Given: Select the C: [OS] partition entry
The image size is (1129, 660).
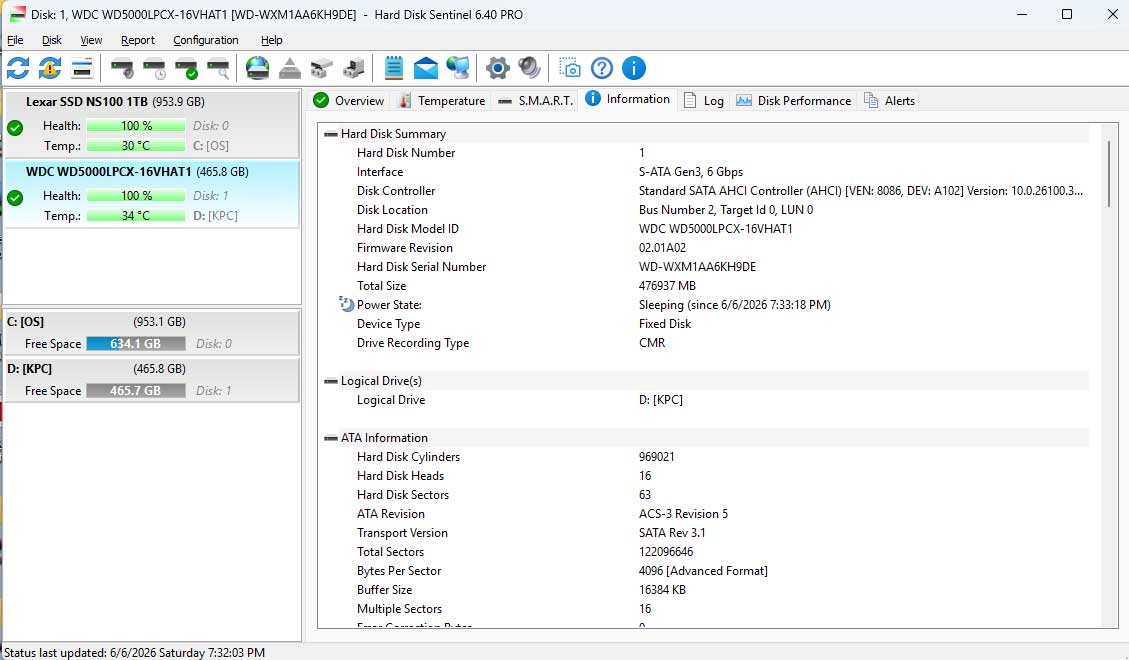Looking at the screenshot, I should pyautogui.click(x=153, y=333).
